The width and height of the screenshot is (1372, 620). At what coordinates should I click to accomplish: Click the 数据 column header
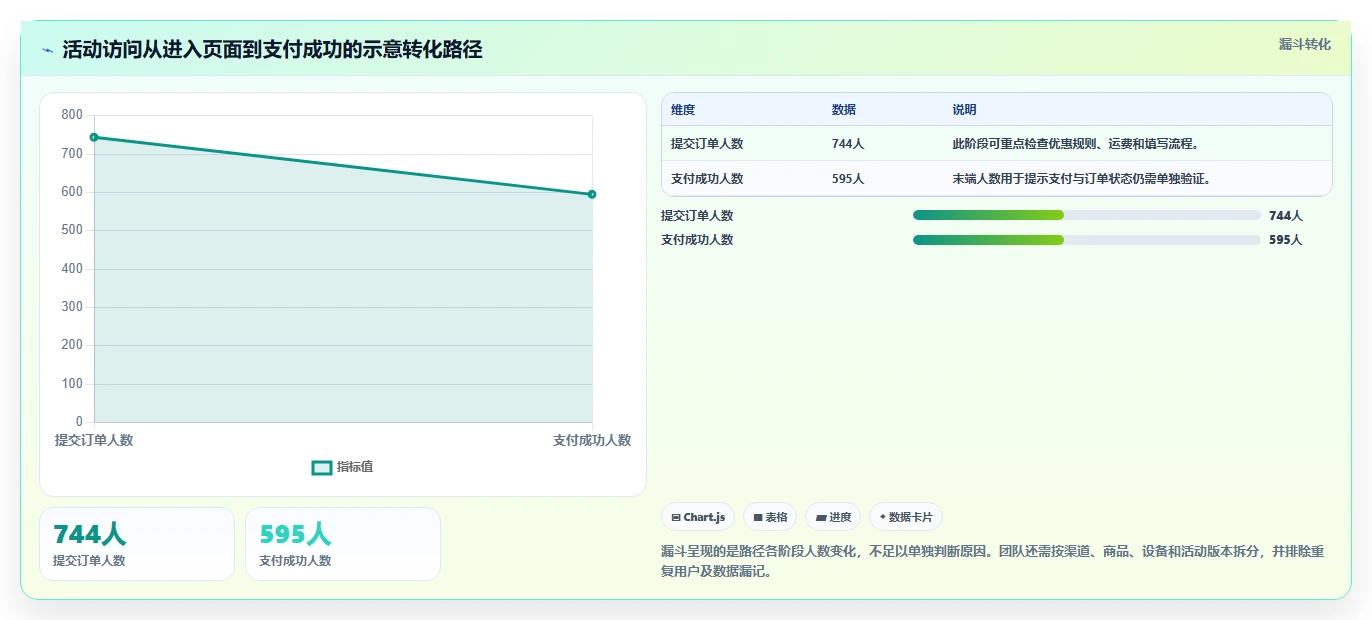(x=844, y=110)
